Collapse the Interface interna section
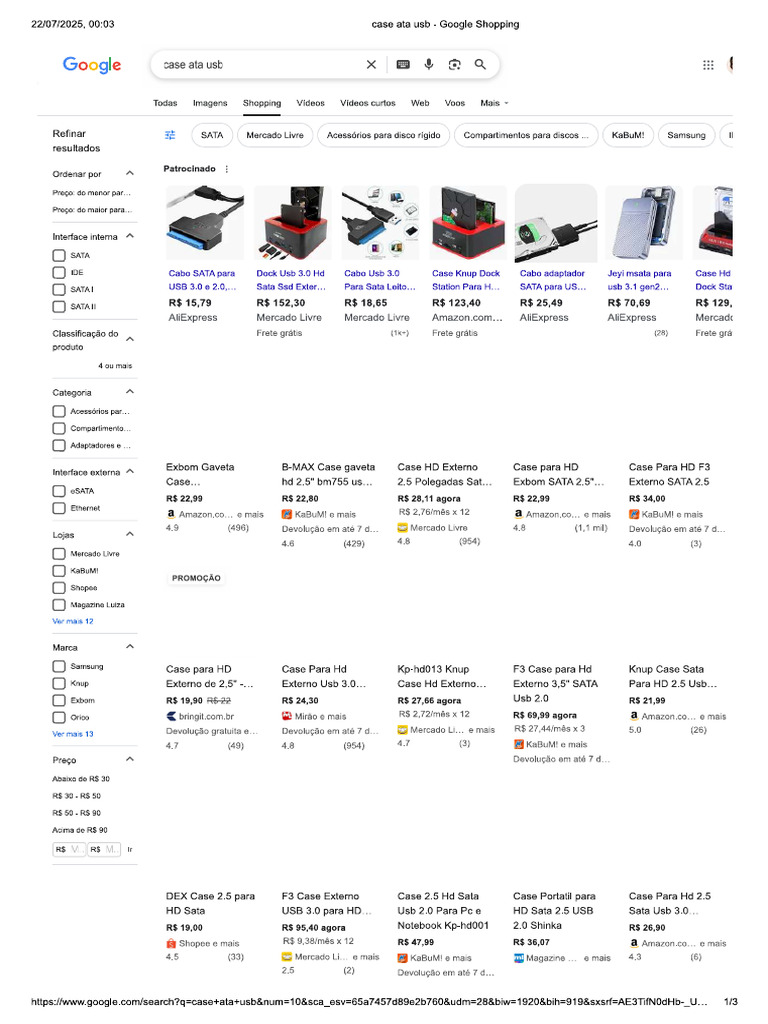This screenshot has height=1024, width=768. pyautogui.click(x=130, y=236)
